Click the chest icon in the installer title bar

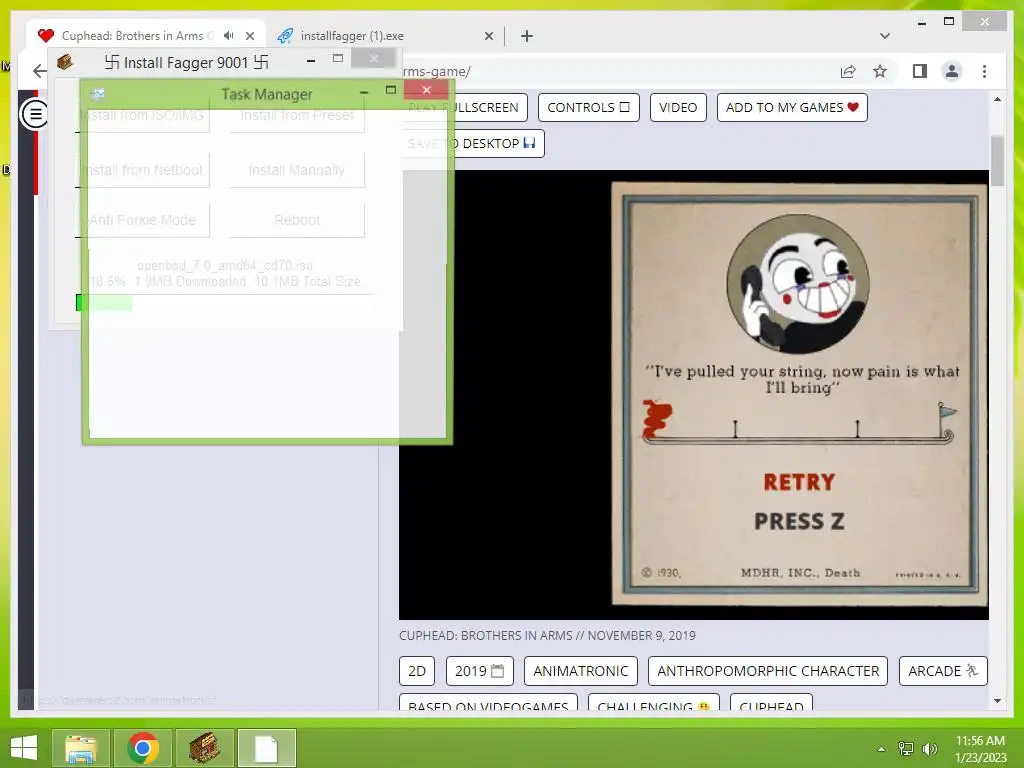click(65, 62)
